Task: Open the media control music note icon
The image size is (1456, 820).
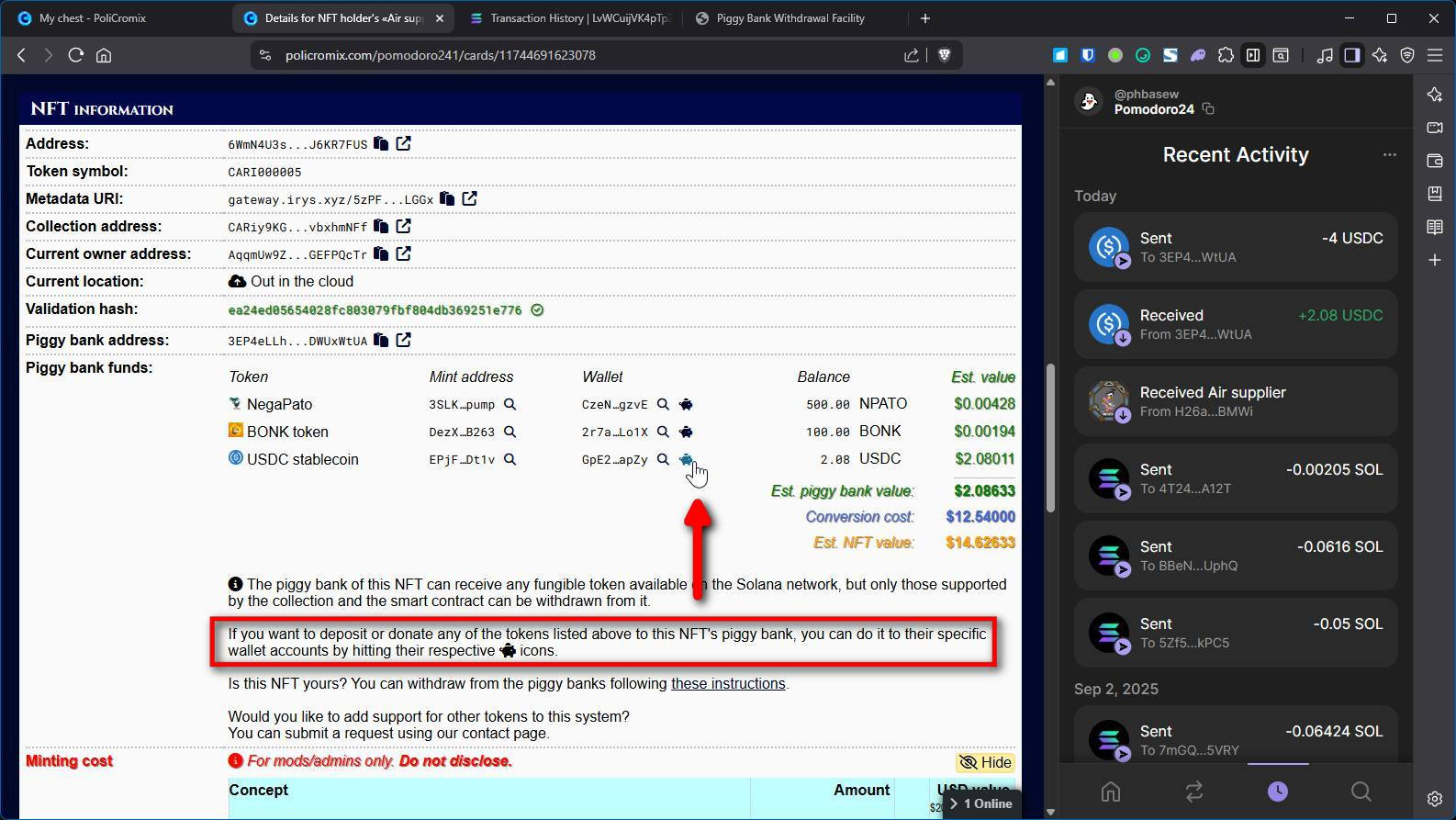Action: click(1325, 55)
